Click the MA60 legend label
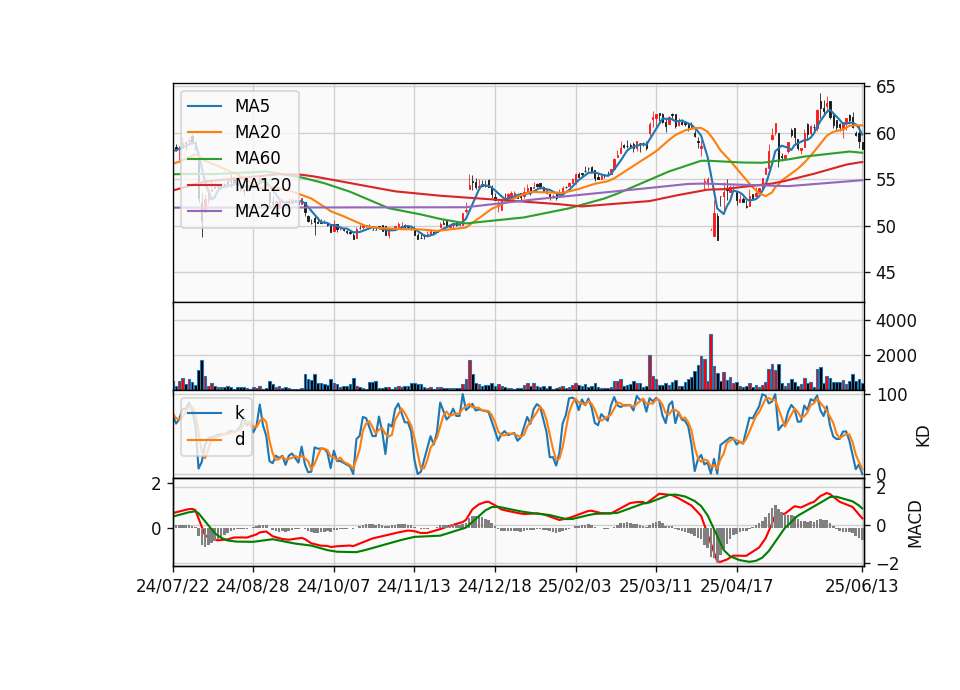960x690 pixels. click(257, 158)
